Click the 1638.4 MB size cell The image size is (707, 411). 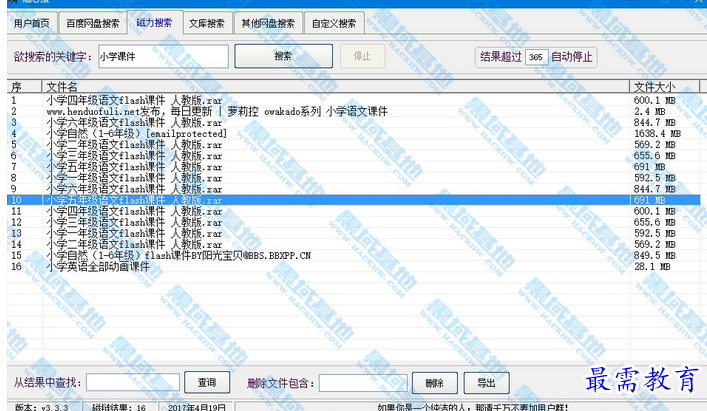click(657, 133)
